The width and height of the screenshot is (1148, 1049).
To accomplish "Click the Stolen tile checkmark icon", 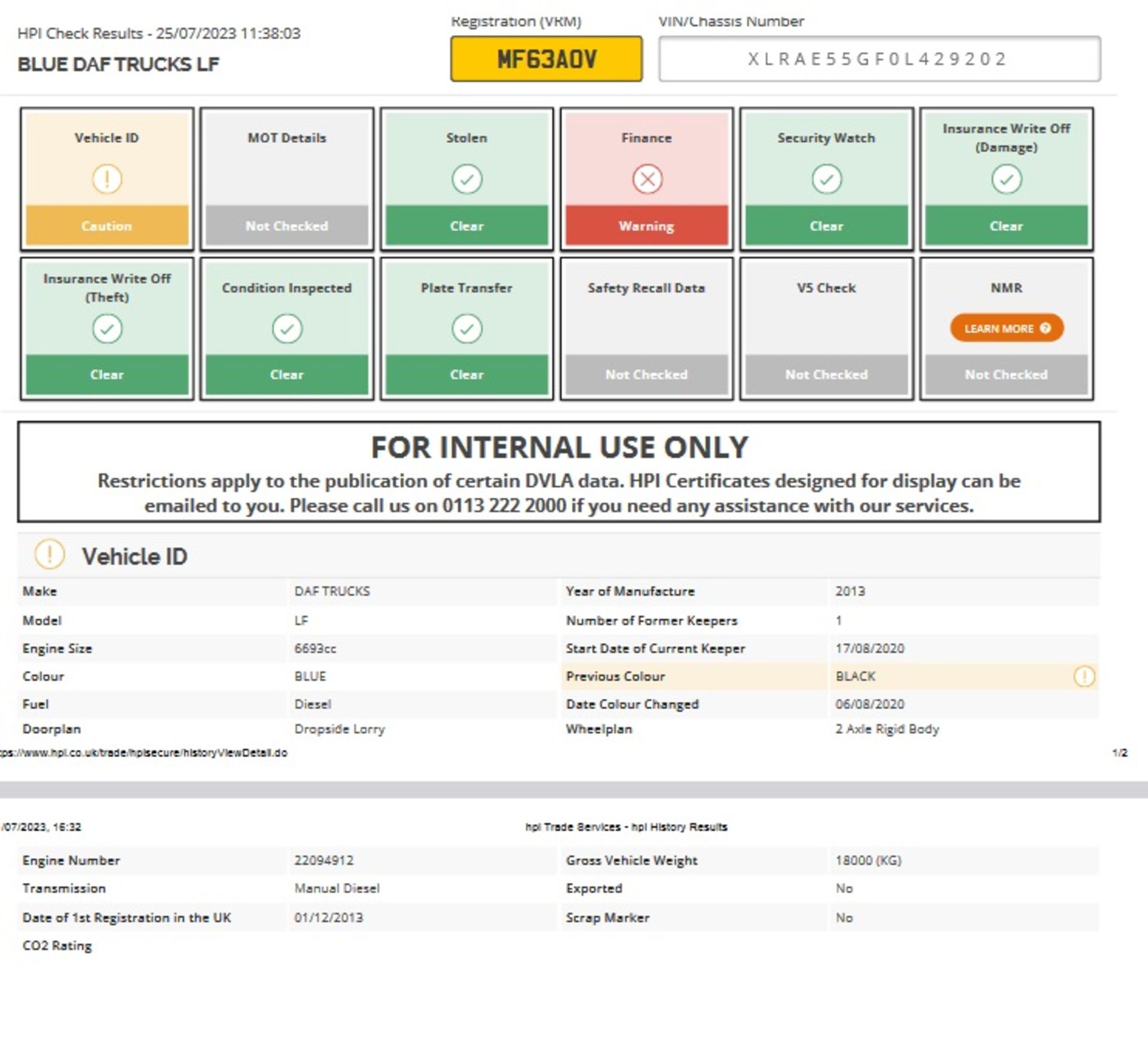I will tap(467, 179).
